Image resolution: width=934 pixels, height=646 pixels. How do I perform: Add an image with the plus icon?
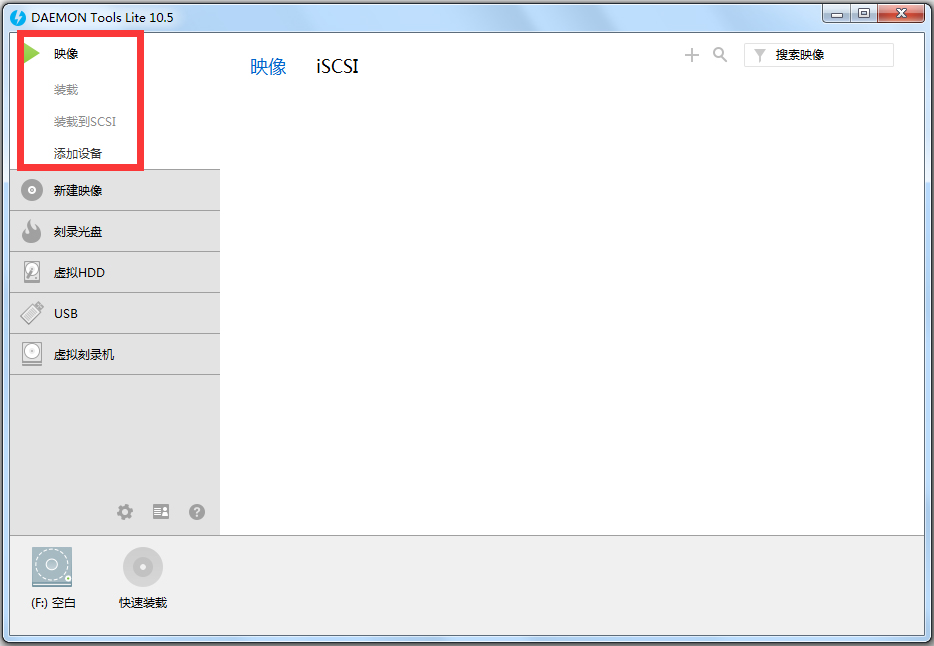[x=692, y=55]
